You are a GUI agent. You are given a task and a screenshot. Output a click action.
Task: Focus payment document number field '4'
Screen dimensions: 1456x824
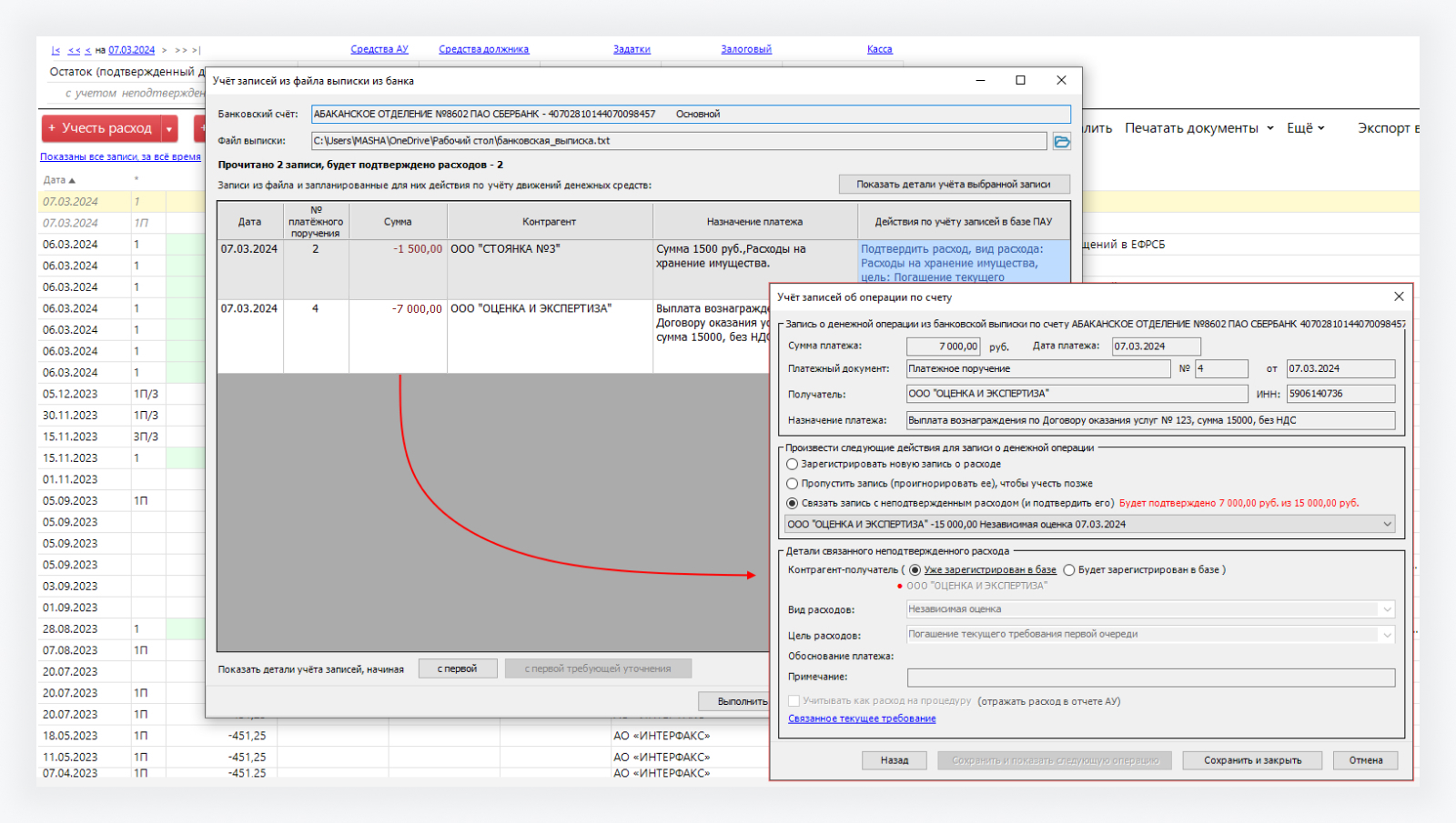1221,369
